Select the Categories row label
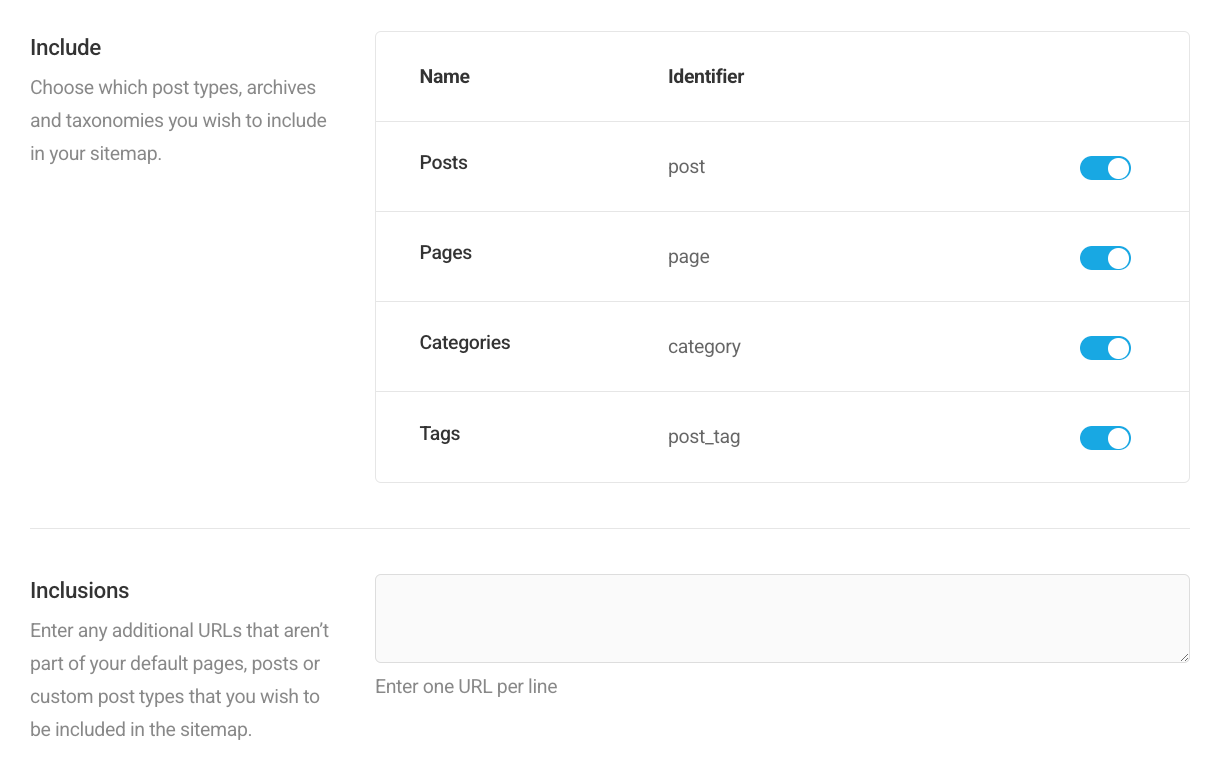Screen dimensions: 1220x782 point(465,343)
